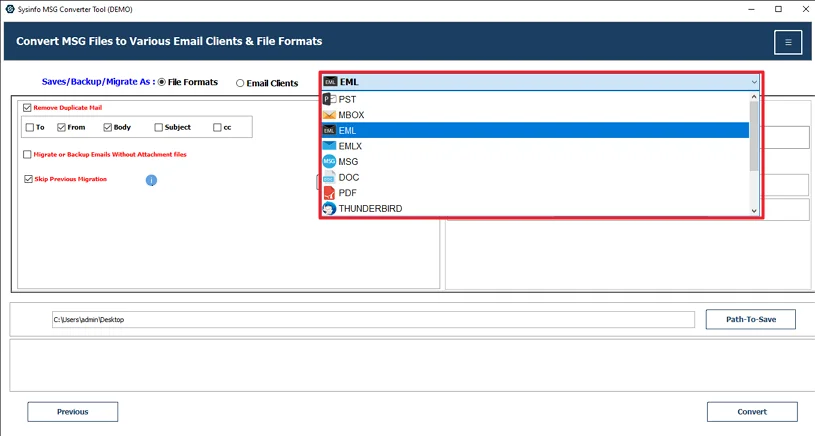Click the format list scroll-up arrow
The width and height of the screenshot is (815, 436).
(754, 97)
